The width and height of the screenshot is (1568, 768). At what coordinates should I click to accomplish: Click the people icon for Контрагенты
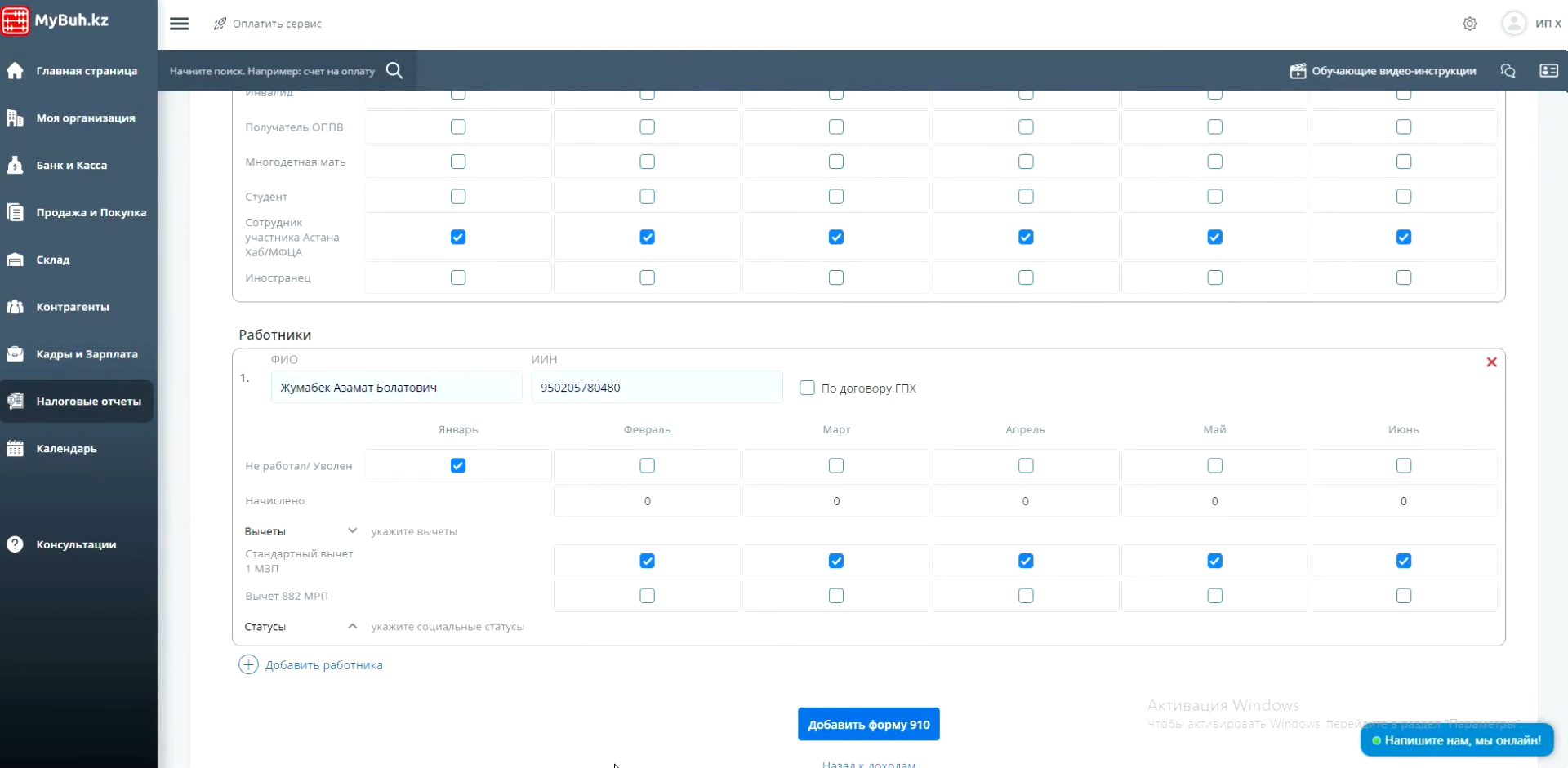[x=15, y=307]
